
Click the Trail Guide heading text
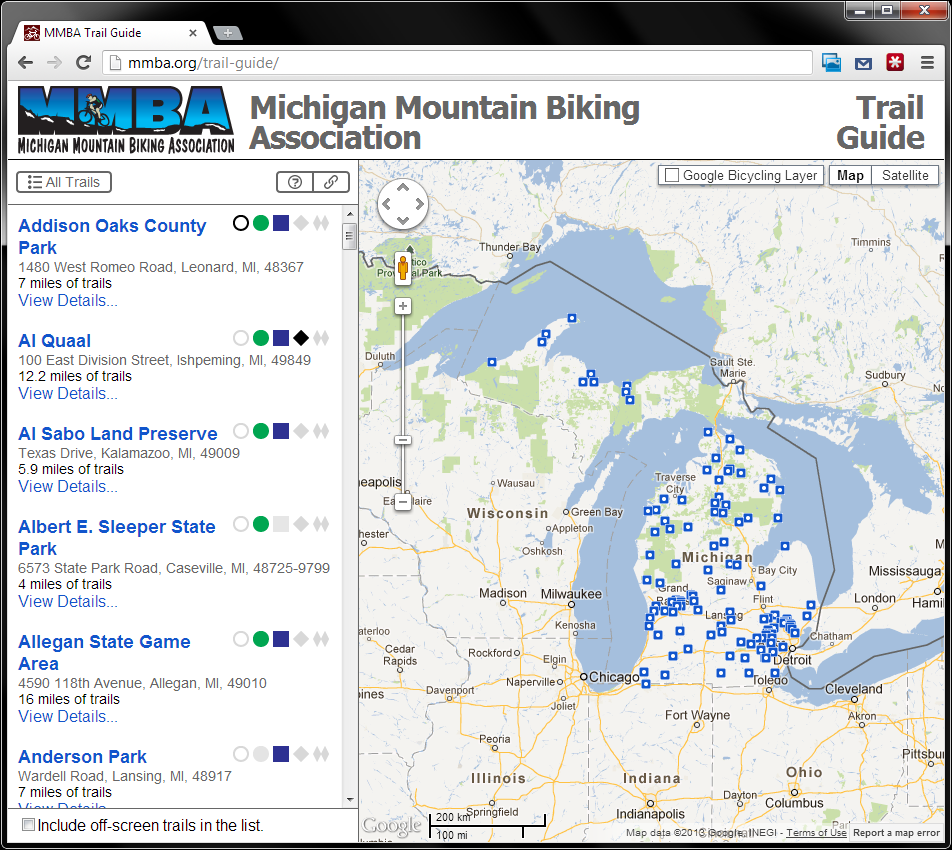coord(880,122)
